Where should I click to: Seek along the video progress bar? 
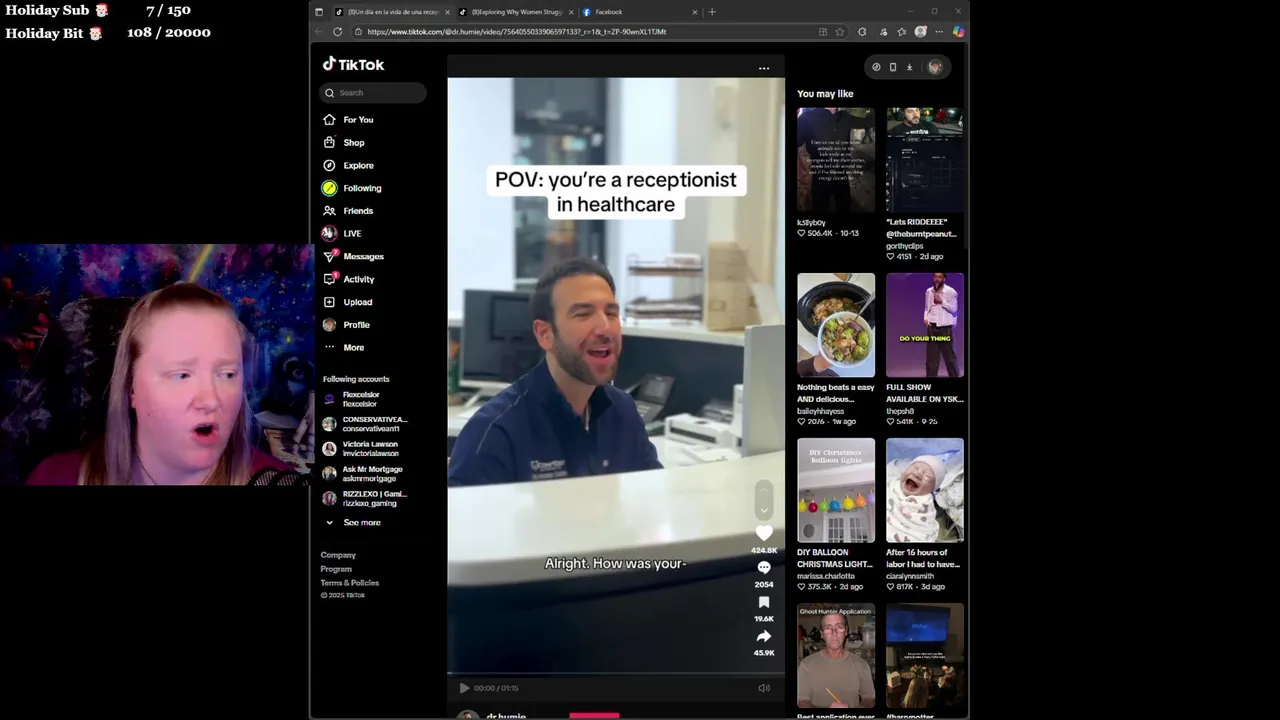tap(616, 674)
